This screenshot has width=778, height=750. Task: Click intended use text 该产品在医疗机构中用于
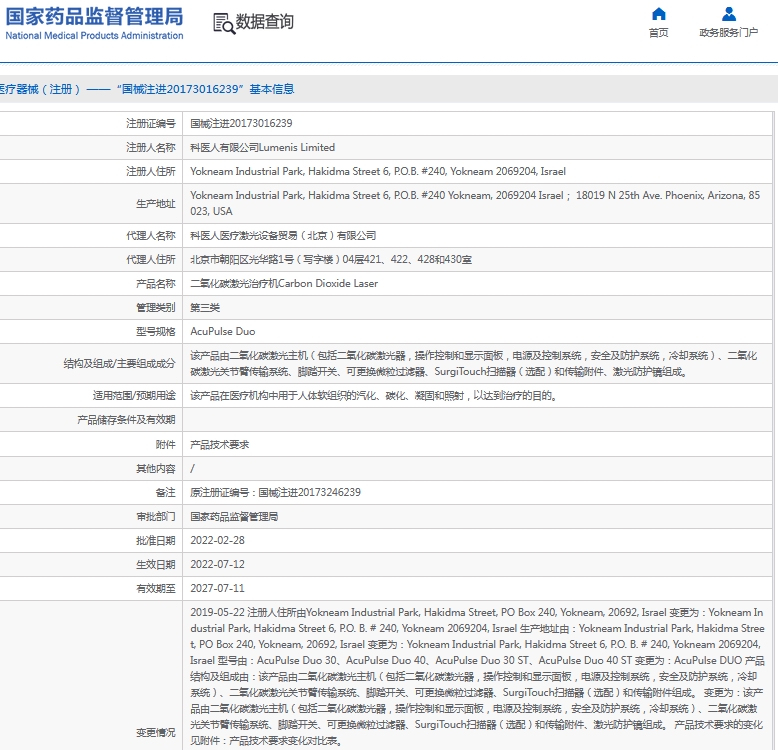tap(374, 395)
